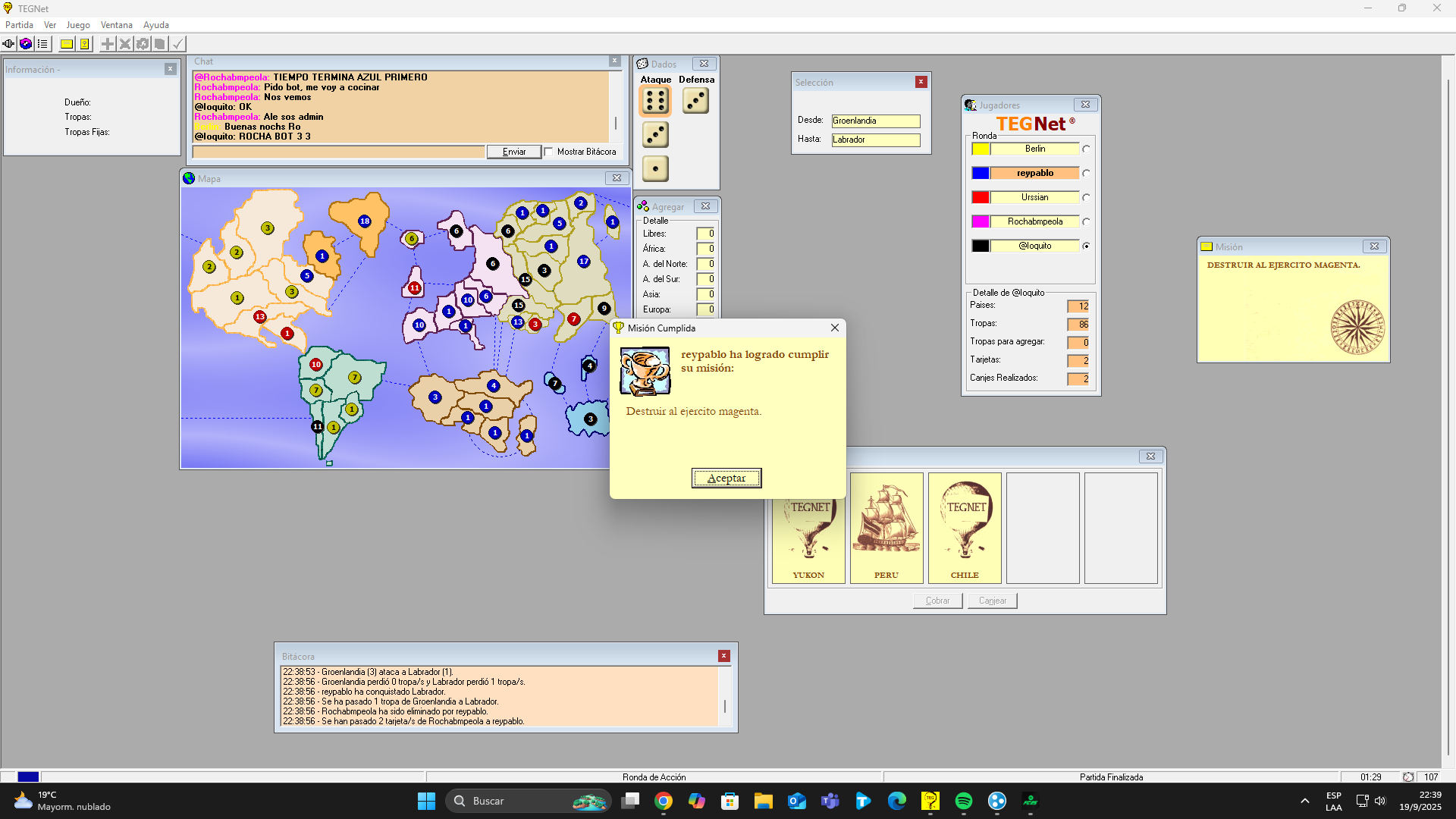Click the trophy cup image in dialog
The image size is (1456, 819).
[645, 372]
